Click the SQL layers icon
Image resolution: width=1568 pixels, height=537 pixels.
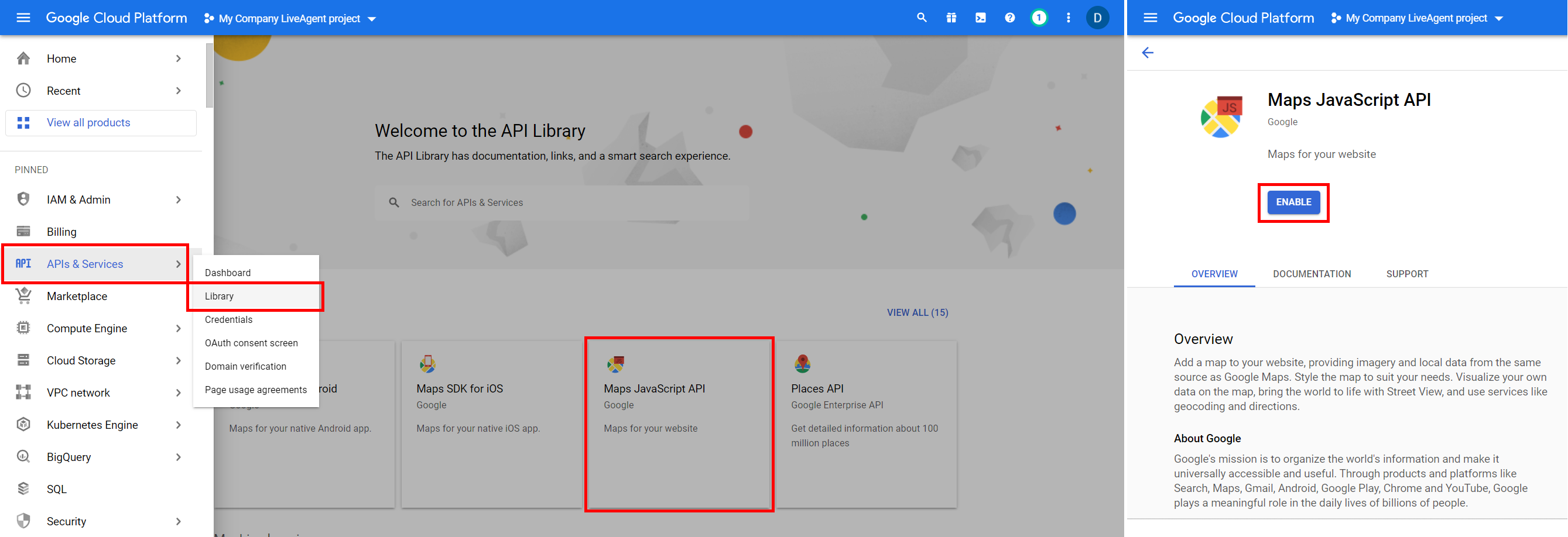(x=23, y=489)
